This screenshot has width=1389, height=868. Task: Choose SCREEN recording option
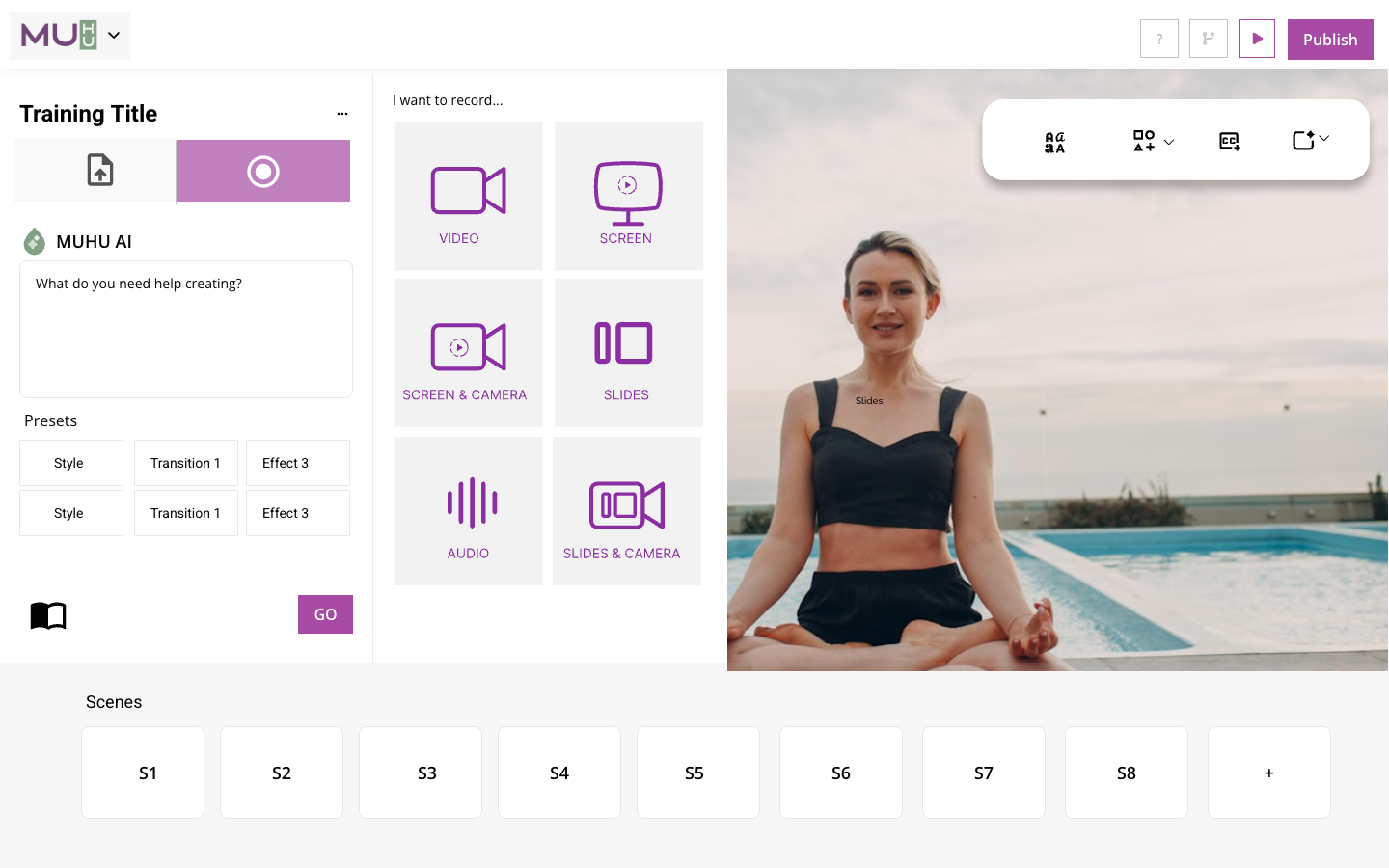pos(629,196)
